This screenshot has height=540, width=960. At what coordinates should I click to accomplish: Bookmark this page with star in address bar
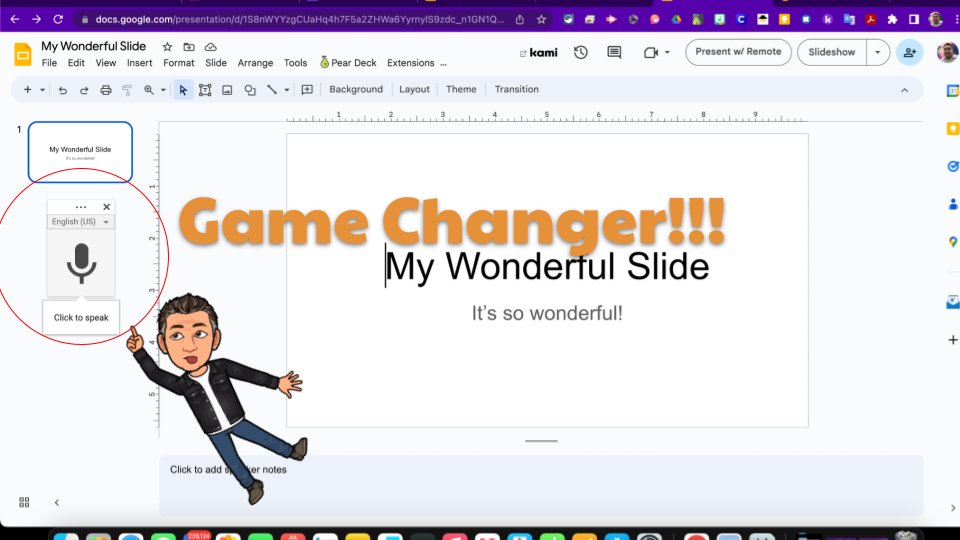[x=541, y=19]
